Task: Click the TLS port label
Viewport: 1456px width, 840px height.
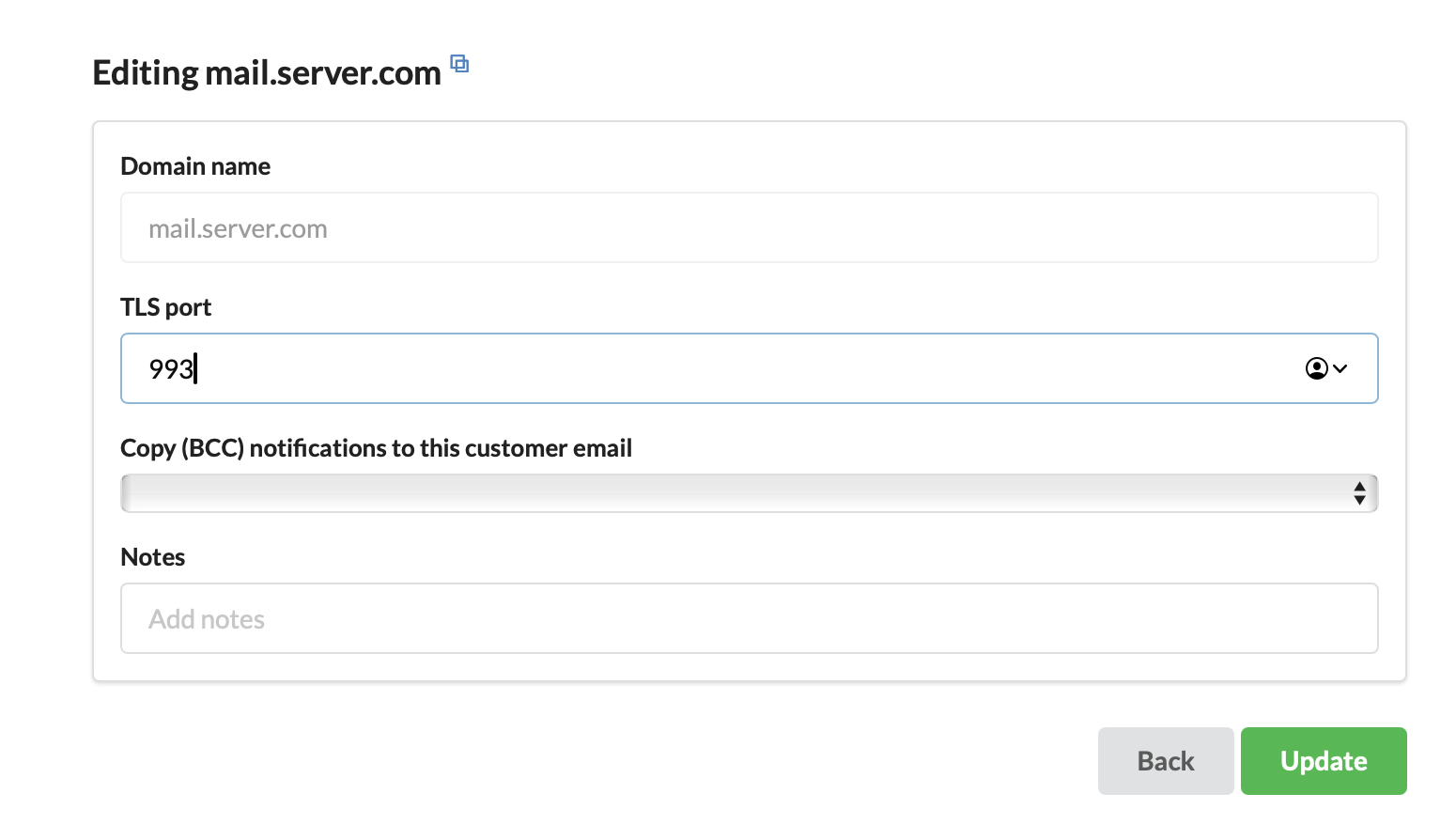Action: click(166, 307)
